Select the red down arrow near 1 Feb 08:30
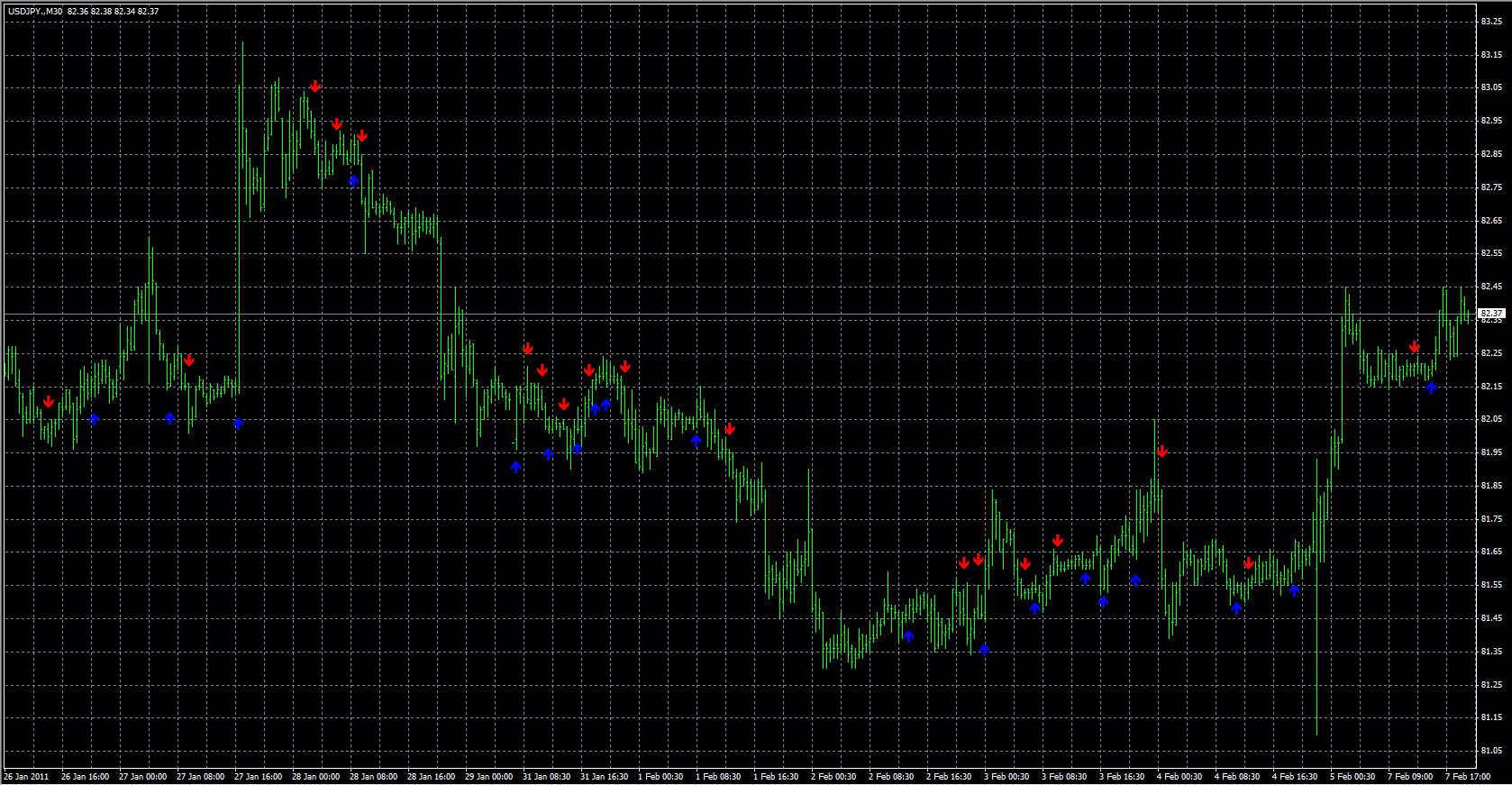 [729, 429]
